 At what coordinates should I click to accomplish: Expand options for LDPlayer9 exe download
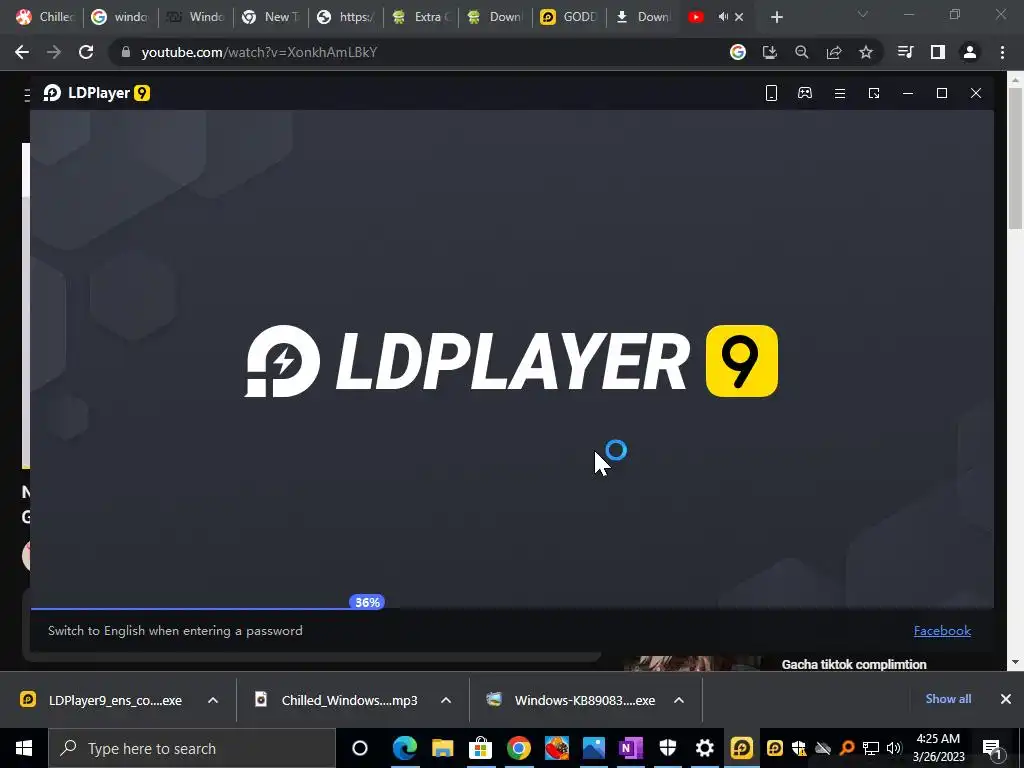pos(213,700)
